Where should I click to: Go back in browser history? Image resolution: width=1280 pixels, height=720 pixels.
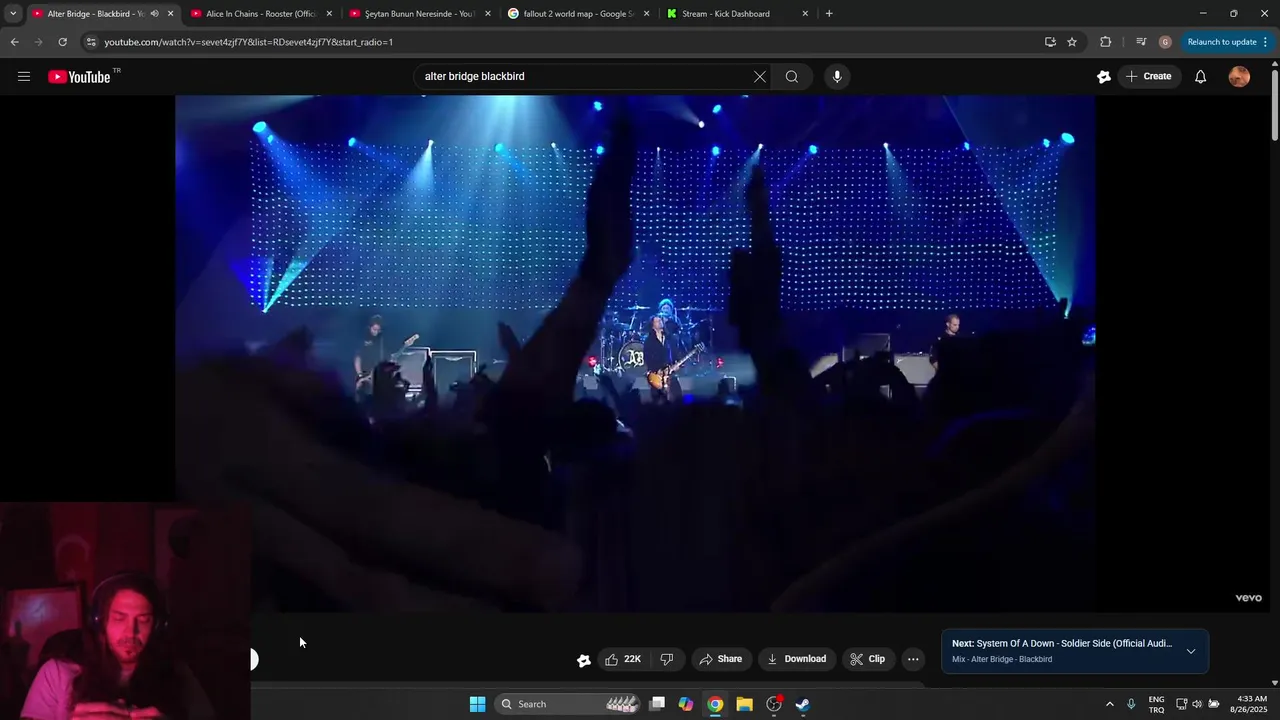pyautogui.click(x=15, y=42)
